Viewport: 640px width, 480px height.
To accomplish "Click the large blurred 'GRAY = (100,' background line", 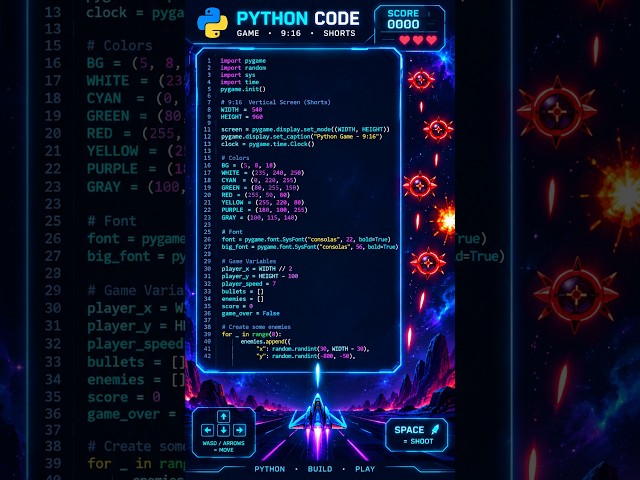I will pos(136,187).
